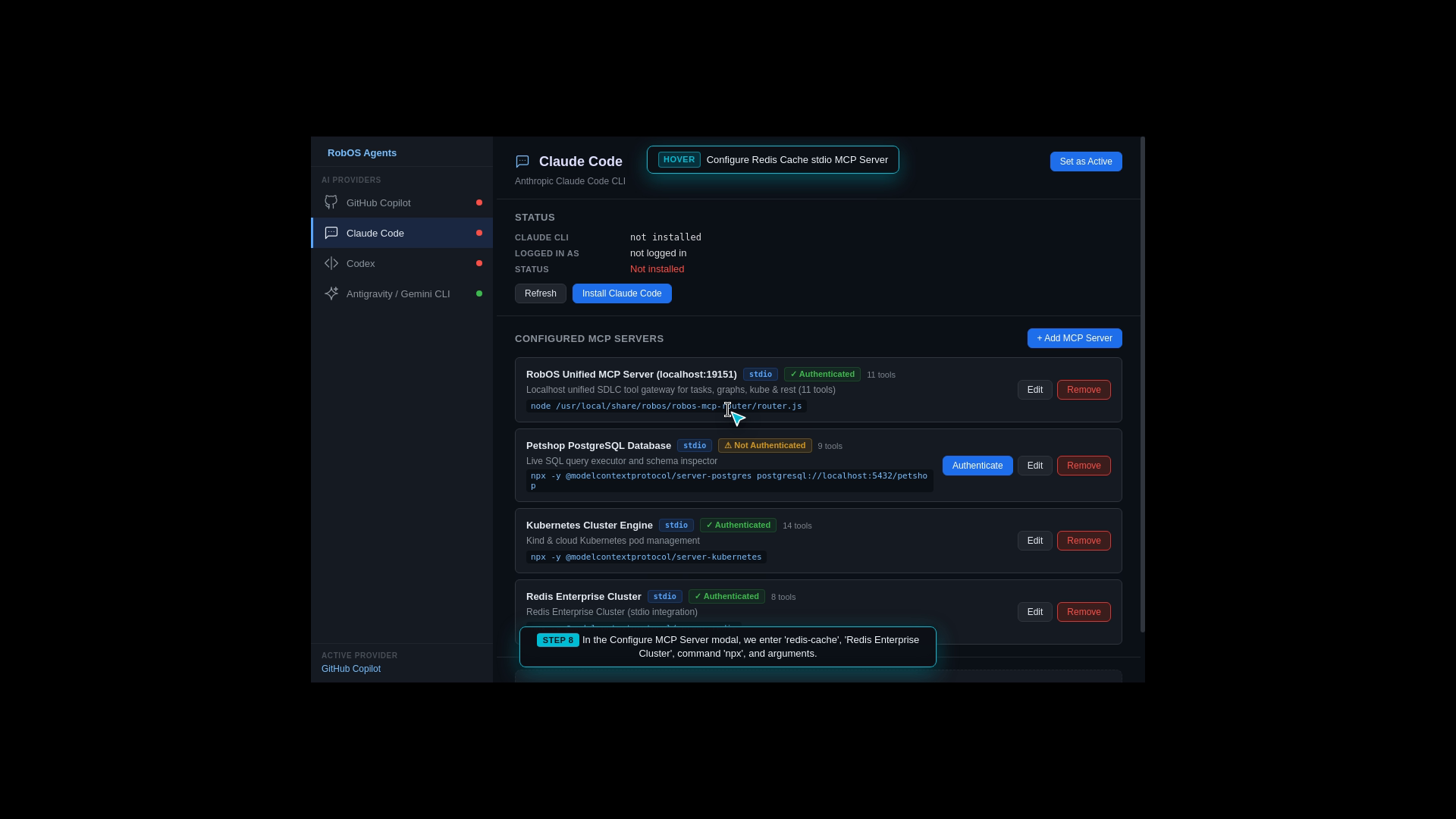Click the GitHub Copilot active provider link
1456x819 pixels.
click(x=351, y=669)
